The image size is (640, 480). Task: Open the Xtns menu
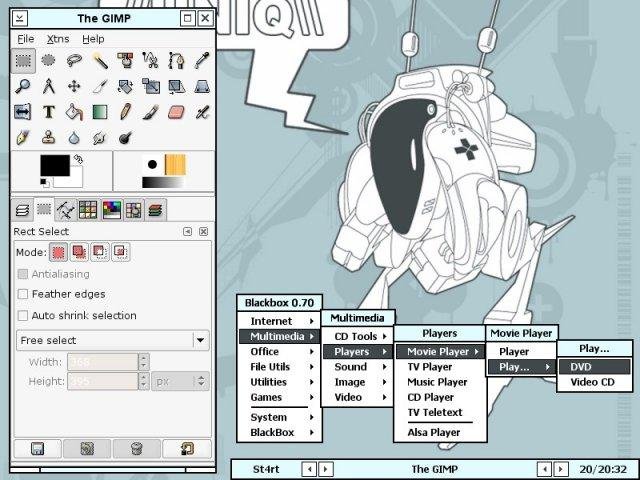tap(58, 39)
